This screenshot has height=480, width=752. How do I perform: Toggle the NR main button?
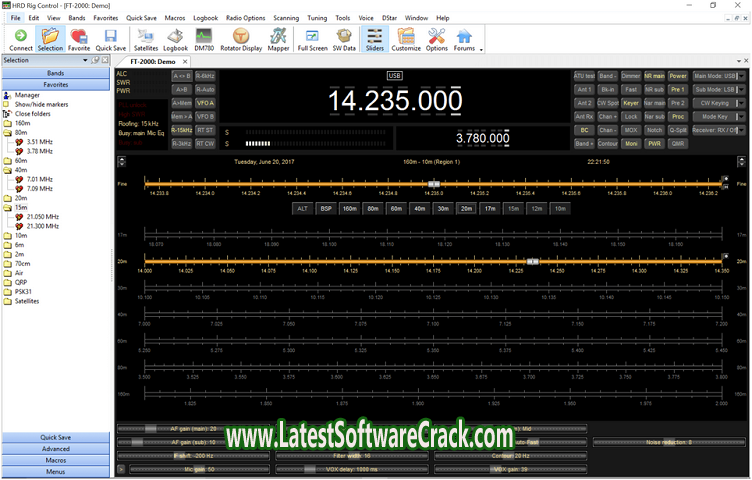click(x=654, y=75)
